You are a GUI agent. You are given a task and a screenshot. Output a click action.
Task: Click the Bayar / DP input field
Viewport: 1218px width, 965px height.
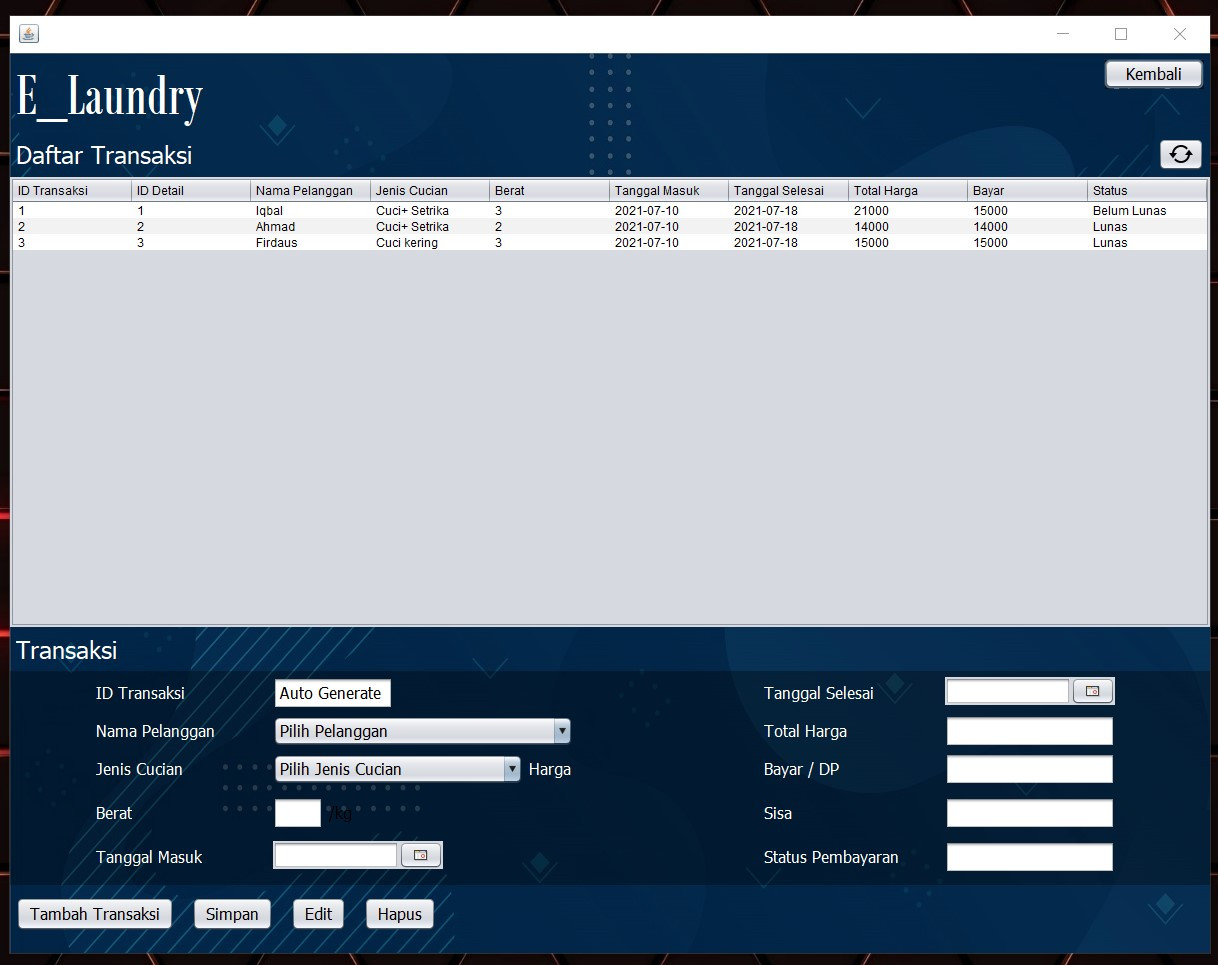(x=1029, y=769)
